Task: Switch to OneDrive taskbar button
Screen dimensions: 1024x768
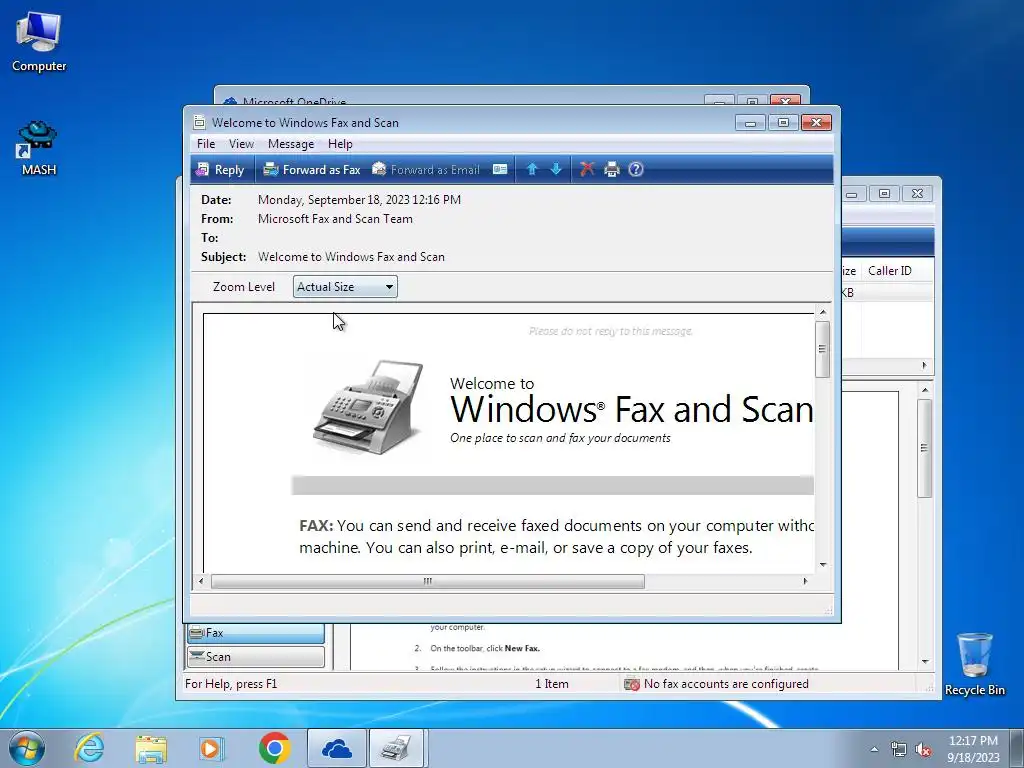Action: pyautogui.click(x=337, y=748)
